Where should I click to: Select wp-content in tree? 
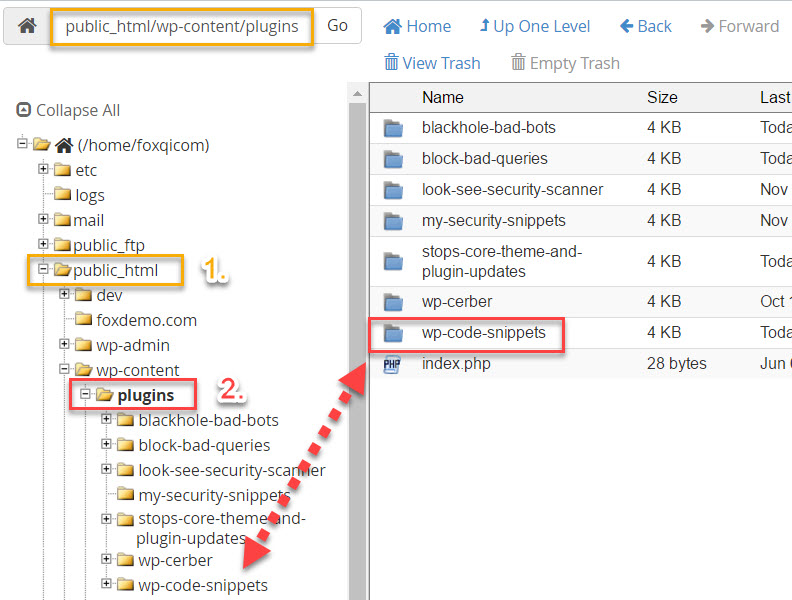137,370
